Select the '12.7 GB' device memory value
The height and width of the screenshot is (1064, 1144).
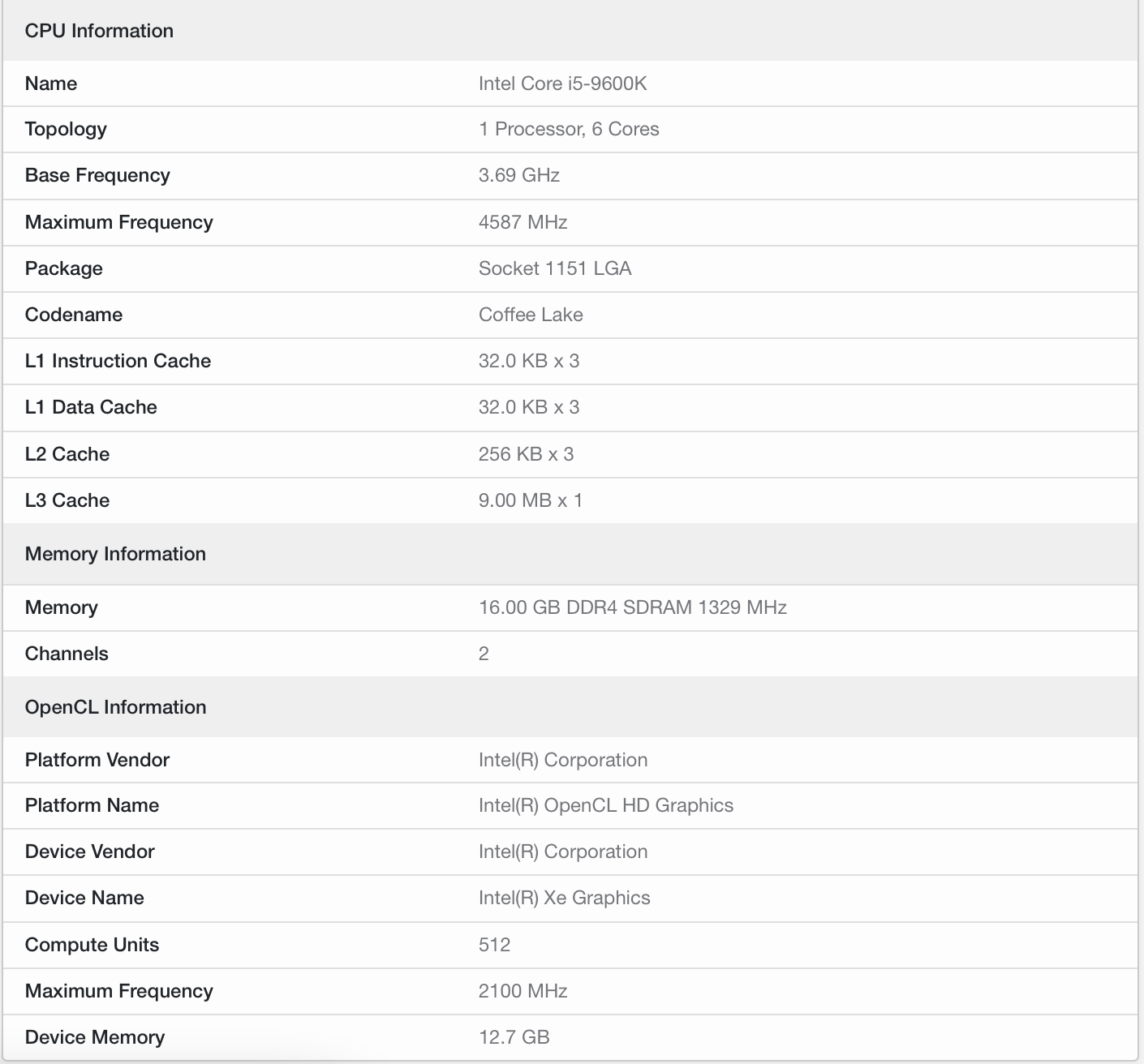514,1037
